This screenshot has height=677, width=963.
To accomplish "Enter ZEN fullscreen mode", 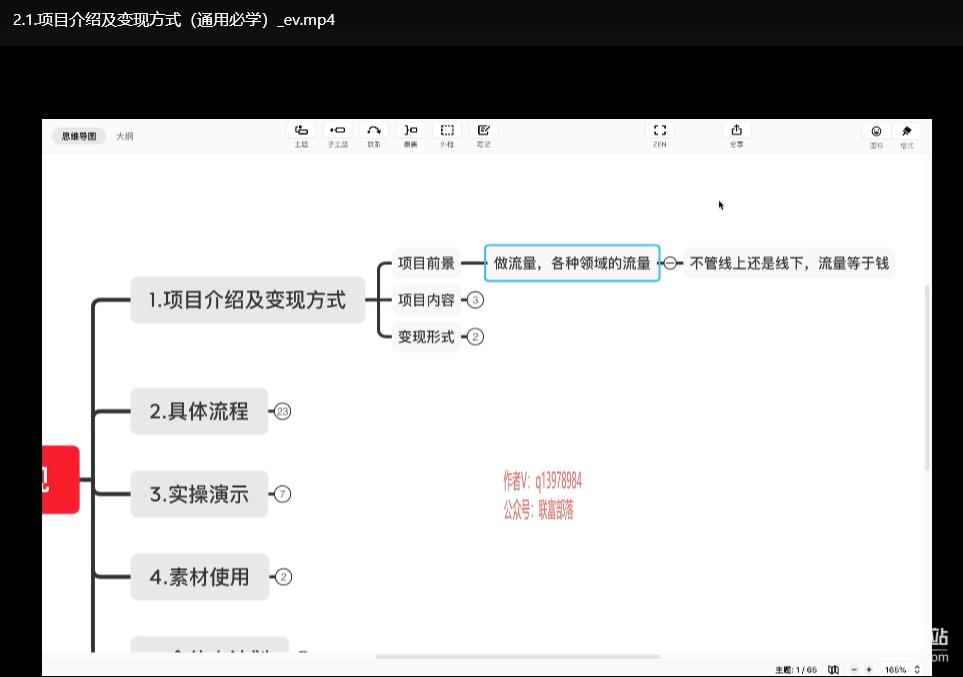I will coord(659,131).
